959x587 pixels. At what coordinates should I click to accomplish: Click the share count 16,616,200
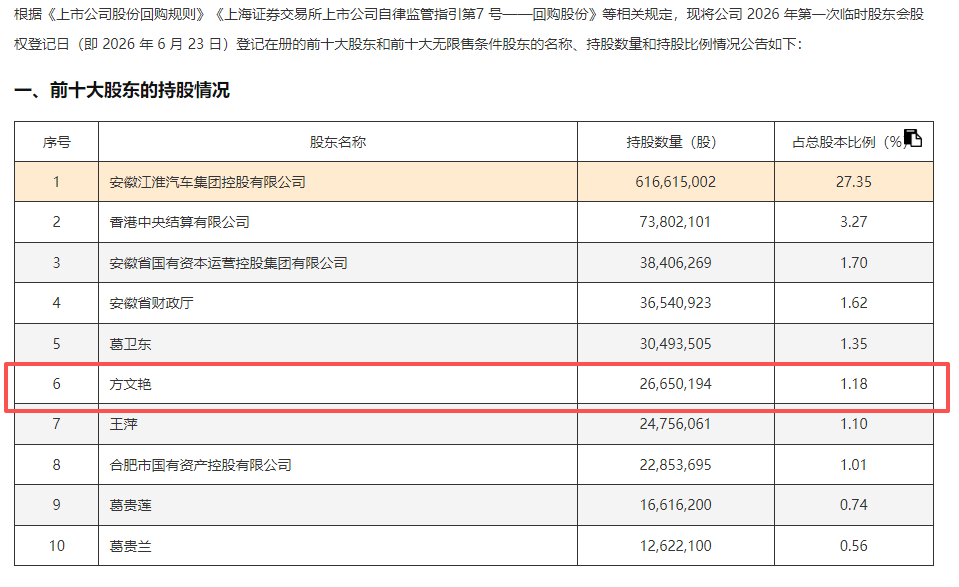coord(675,505)
